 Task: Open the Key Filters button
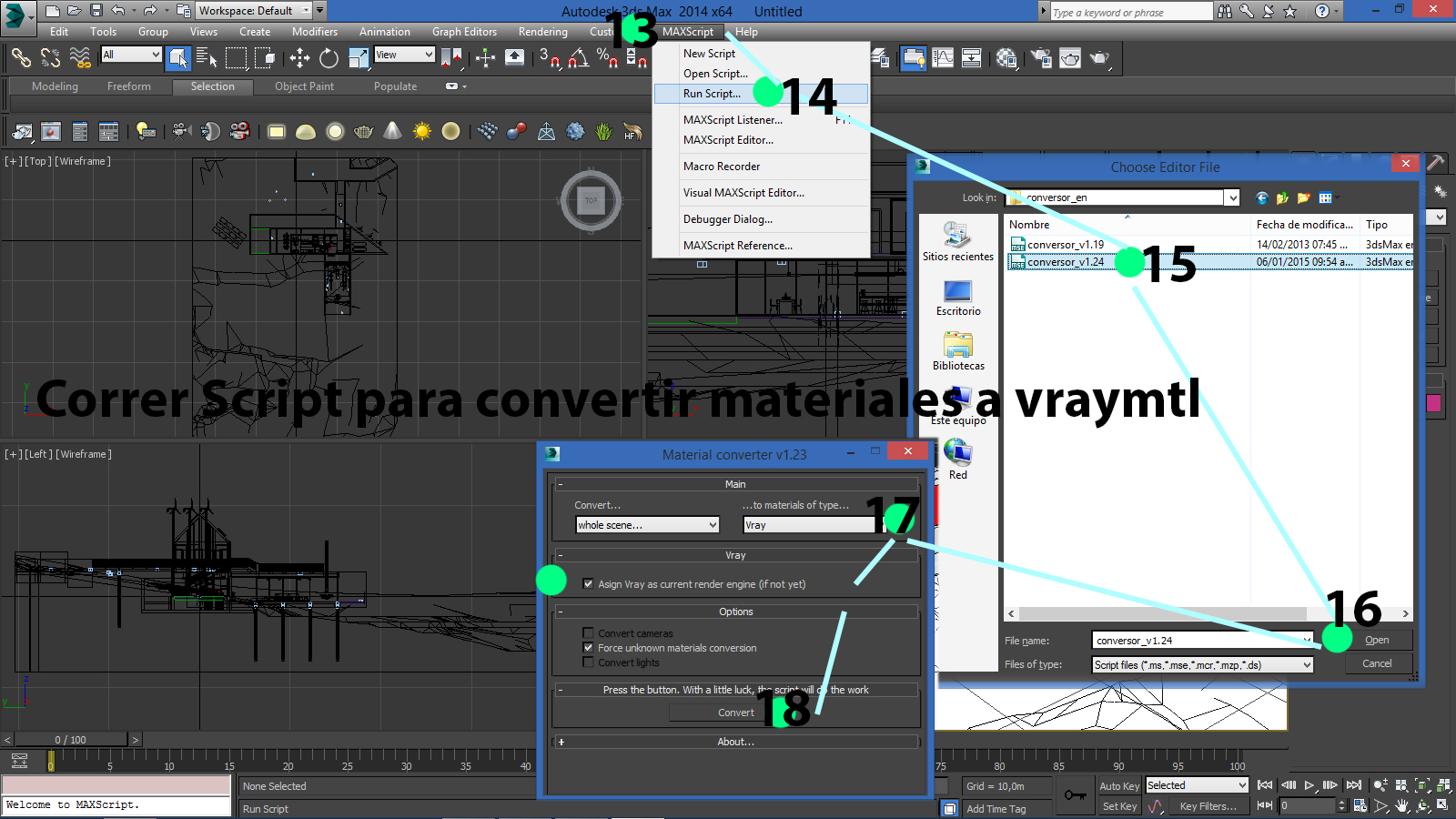[1208, 806]
